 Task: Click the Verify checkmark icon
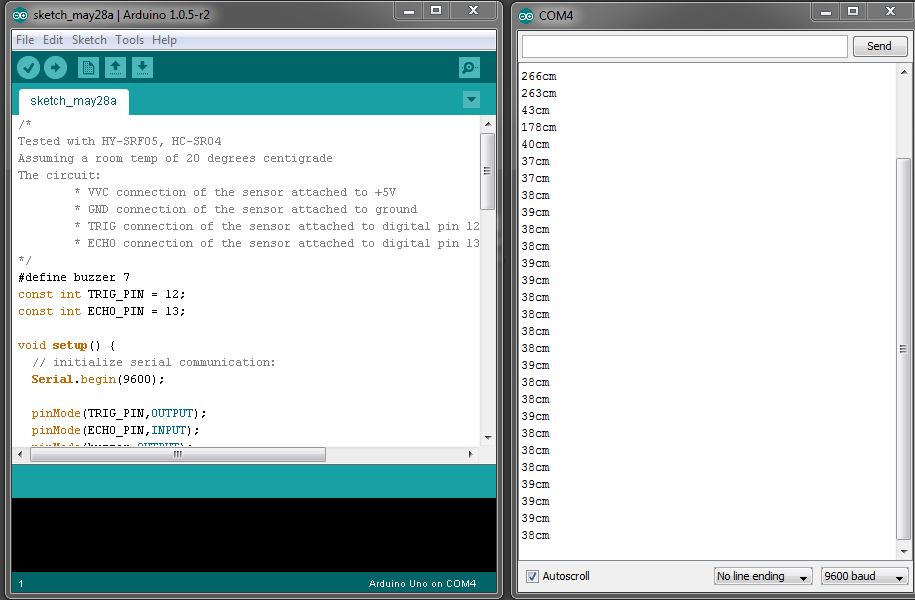click(28, 68)
